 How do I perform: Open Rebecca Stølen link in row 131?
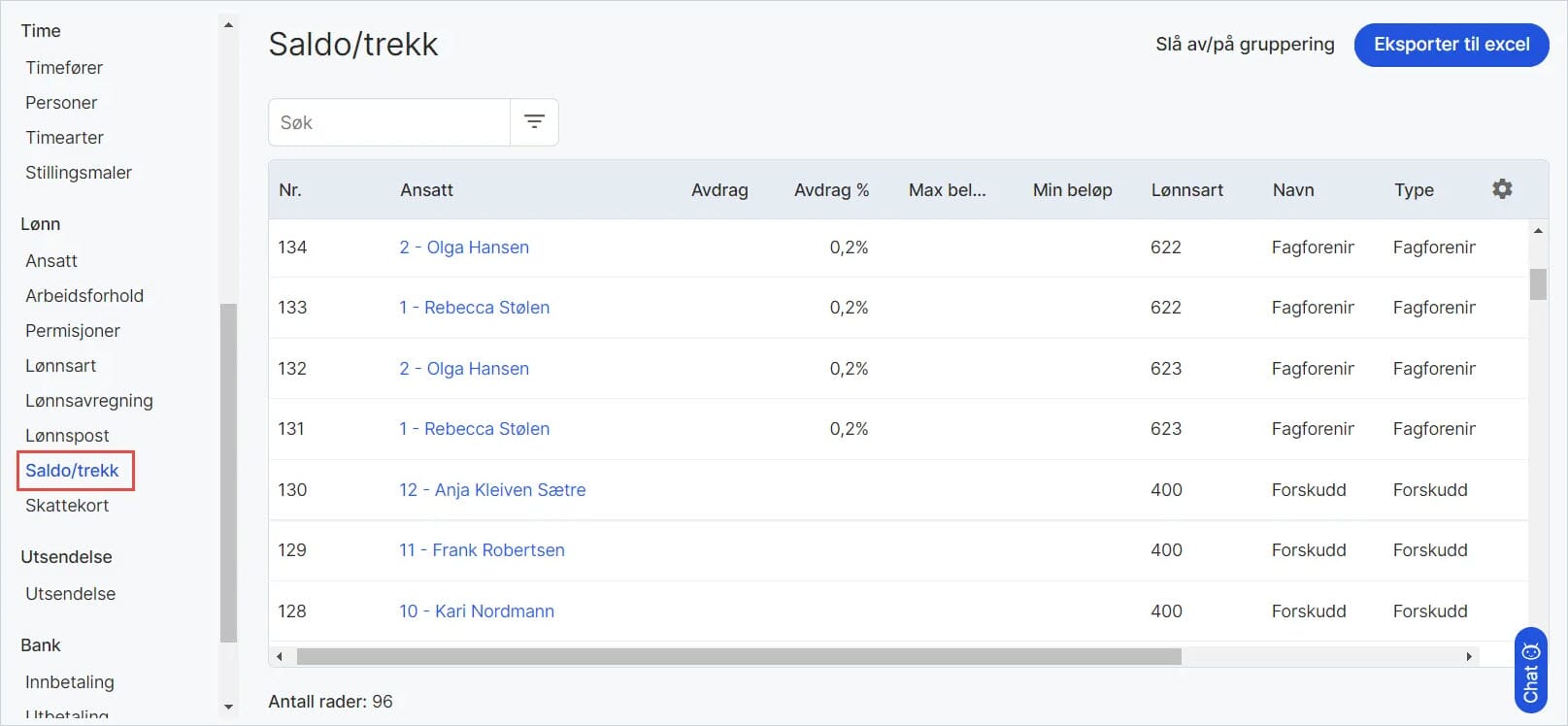(x=475, y=429)
